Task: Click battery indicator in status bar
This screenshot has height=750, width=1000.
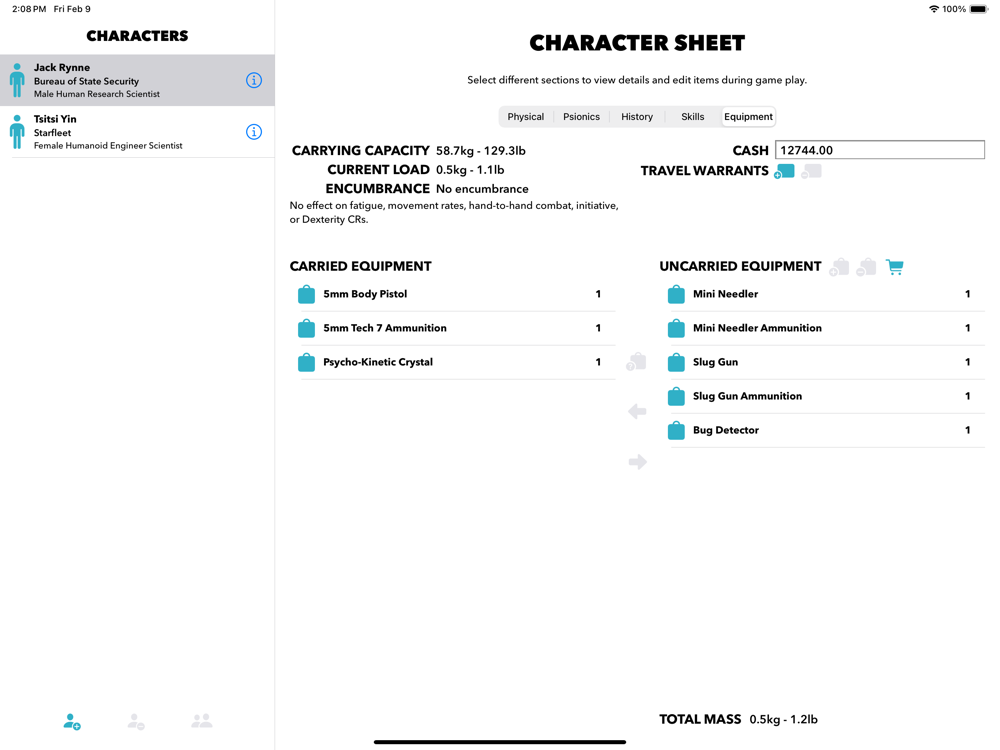Action: coord(978,9)
